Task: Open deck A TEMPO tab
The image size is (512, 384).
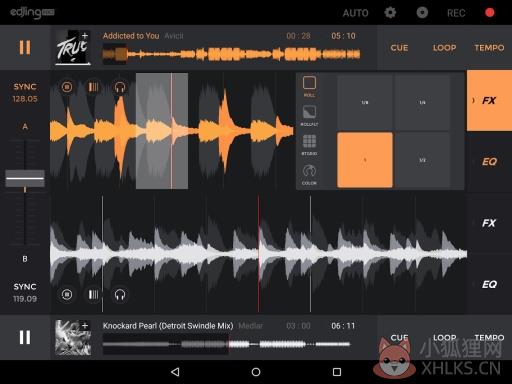Action: click(x=489, y=48)
